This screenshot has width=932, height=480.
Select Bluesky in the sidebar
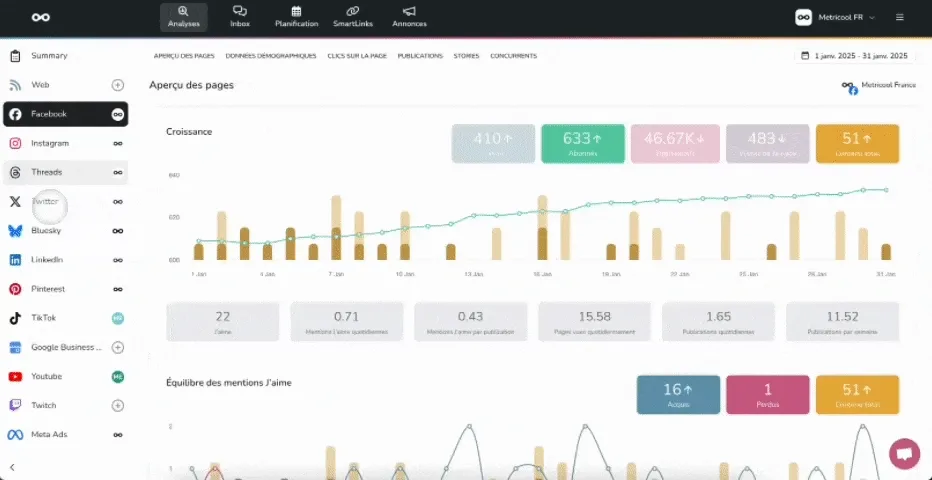tap(46, 230)
